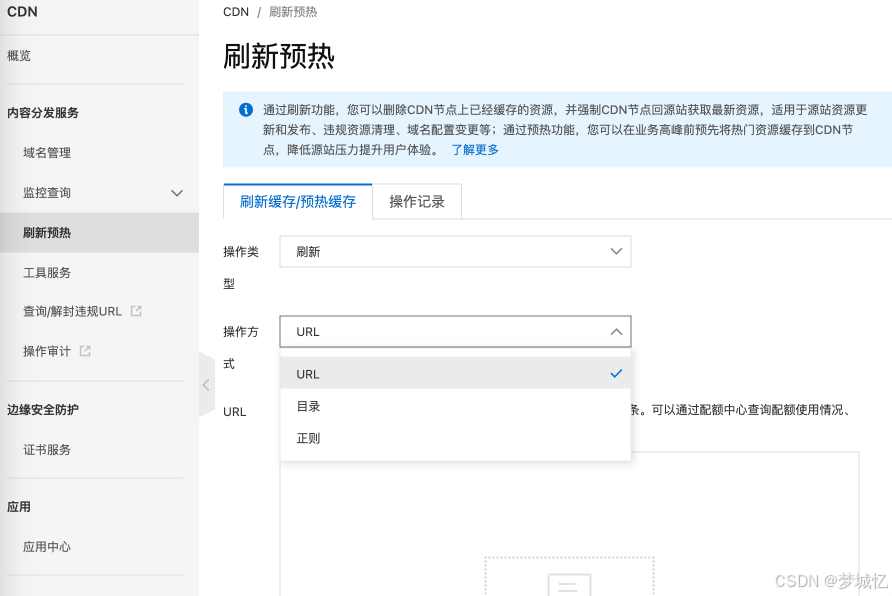
Task: Select the 刷新缓存/预热缓存 tab
Action: [297, 201]
